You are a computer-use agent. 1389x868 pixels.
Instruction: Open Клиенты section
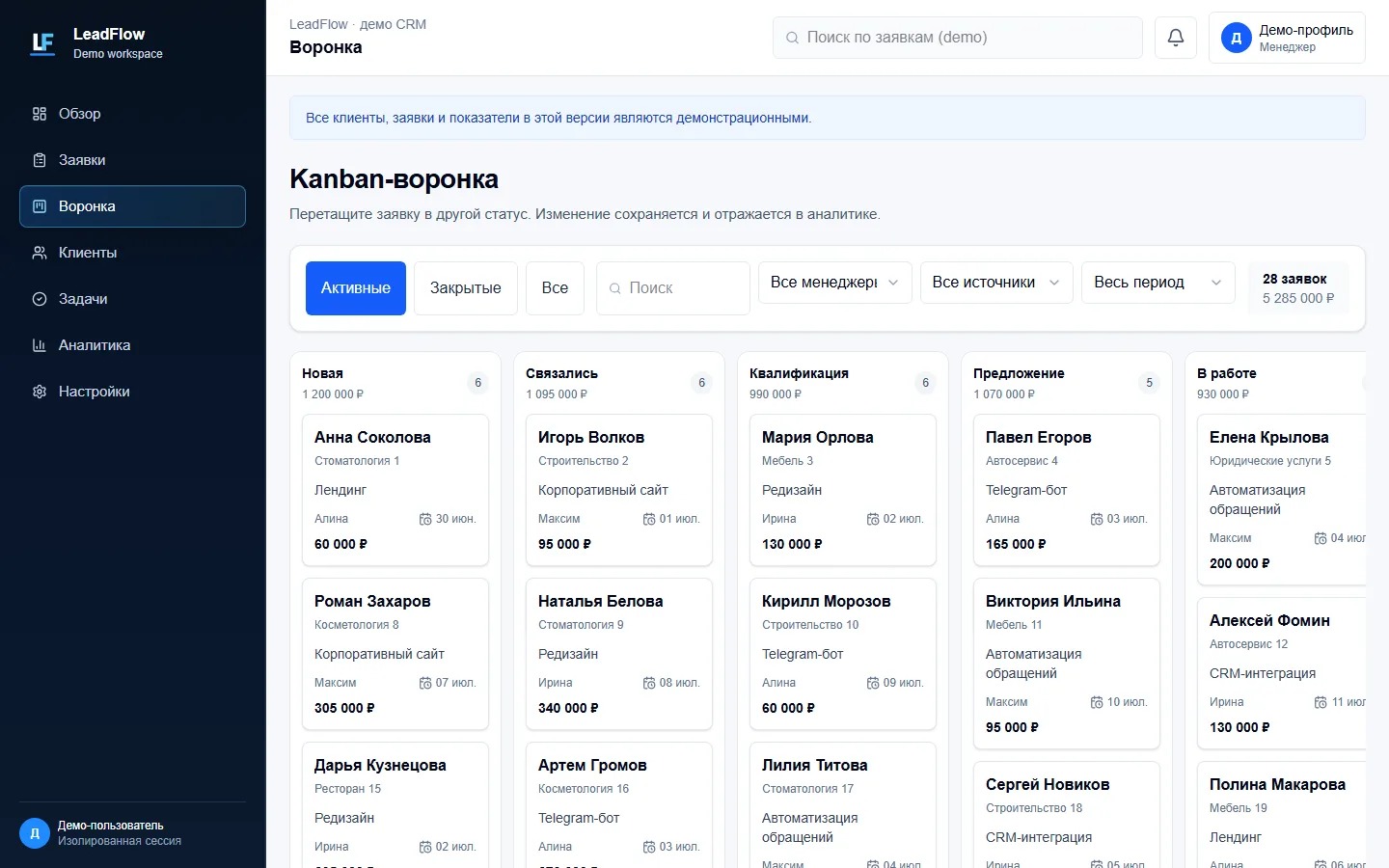tap(132, 253)
